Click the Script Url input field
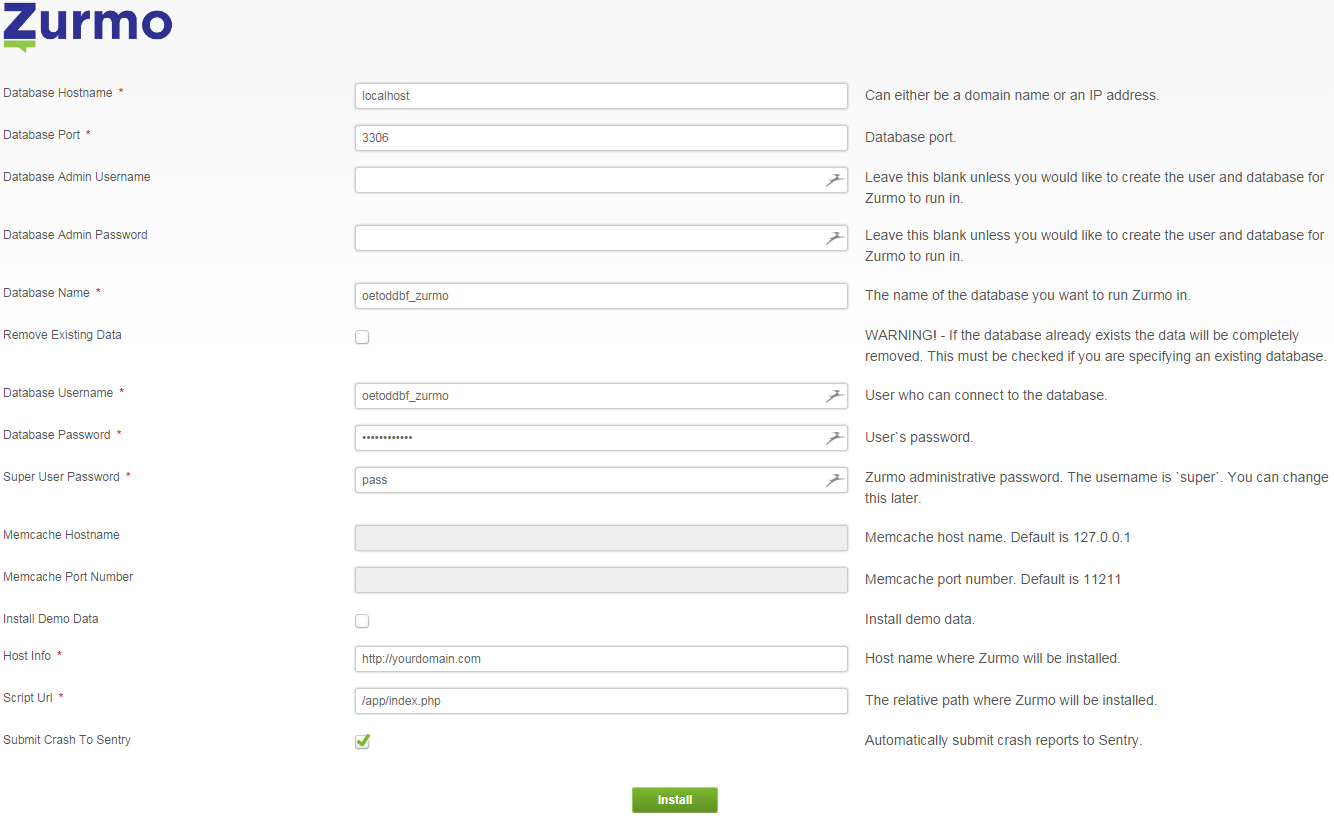Viewport: 1334px width, 820px height. coord(601,701)
